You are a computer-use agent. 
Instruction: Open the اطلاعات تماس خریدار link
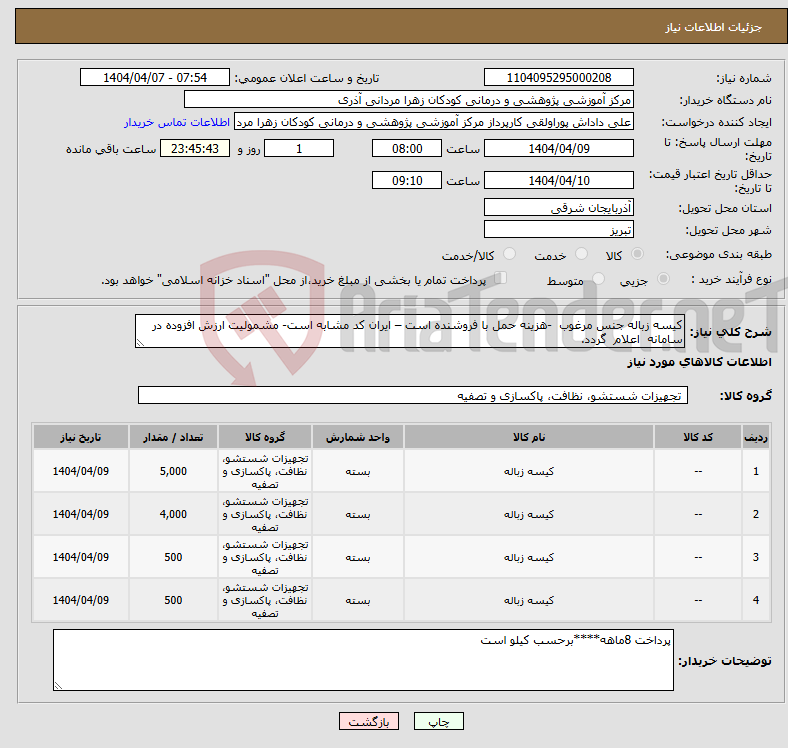(x=177, y=122)
